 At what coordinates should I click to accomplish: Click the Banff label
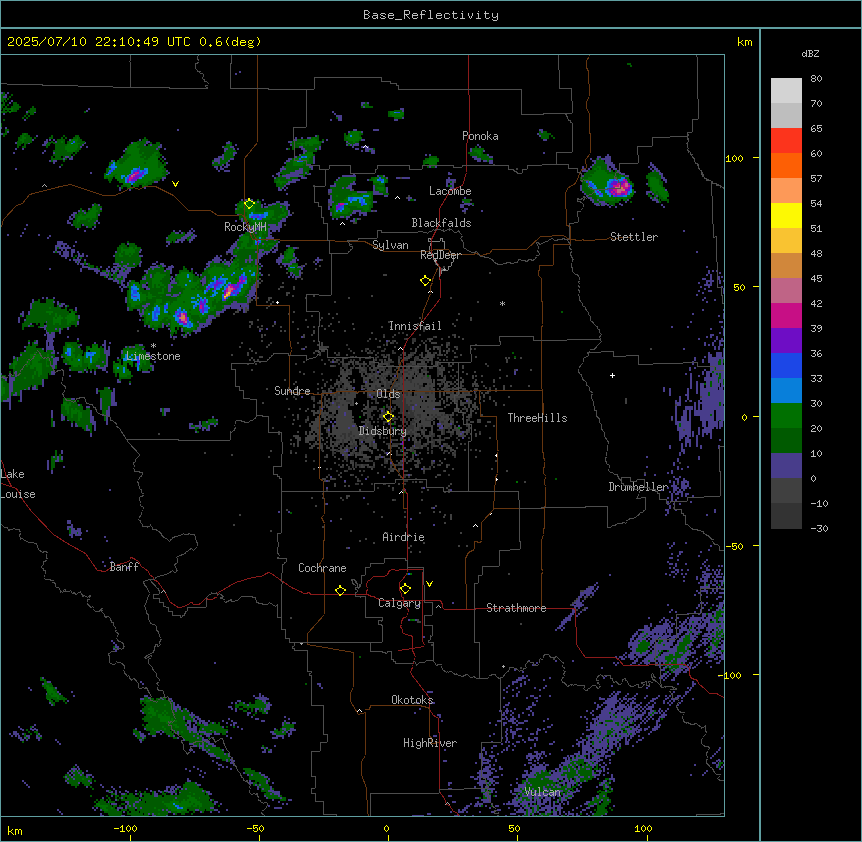[x=124, y=567]
